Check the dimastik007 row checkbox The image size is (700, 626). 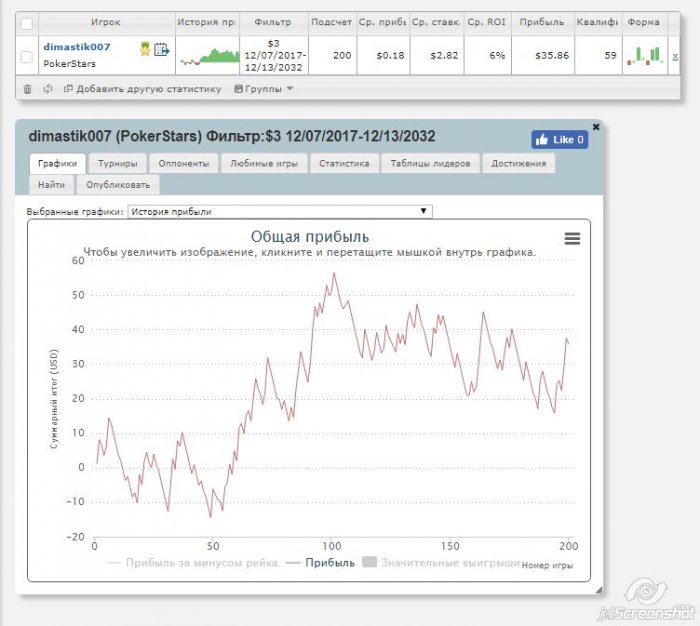pos(27,57)
